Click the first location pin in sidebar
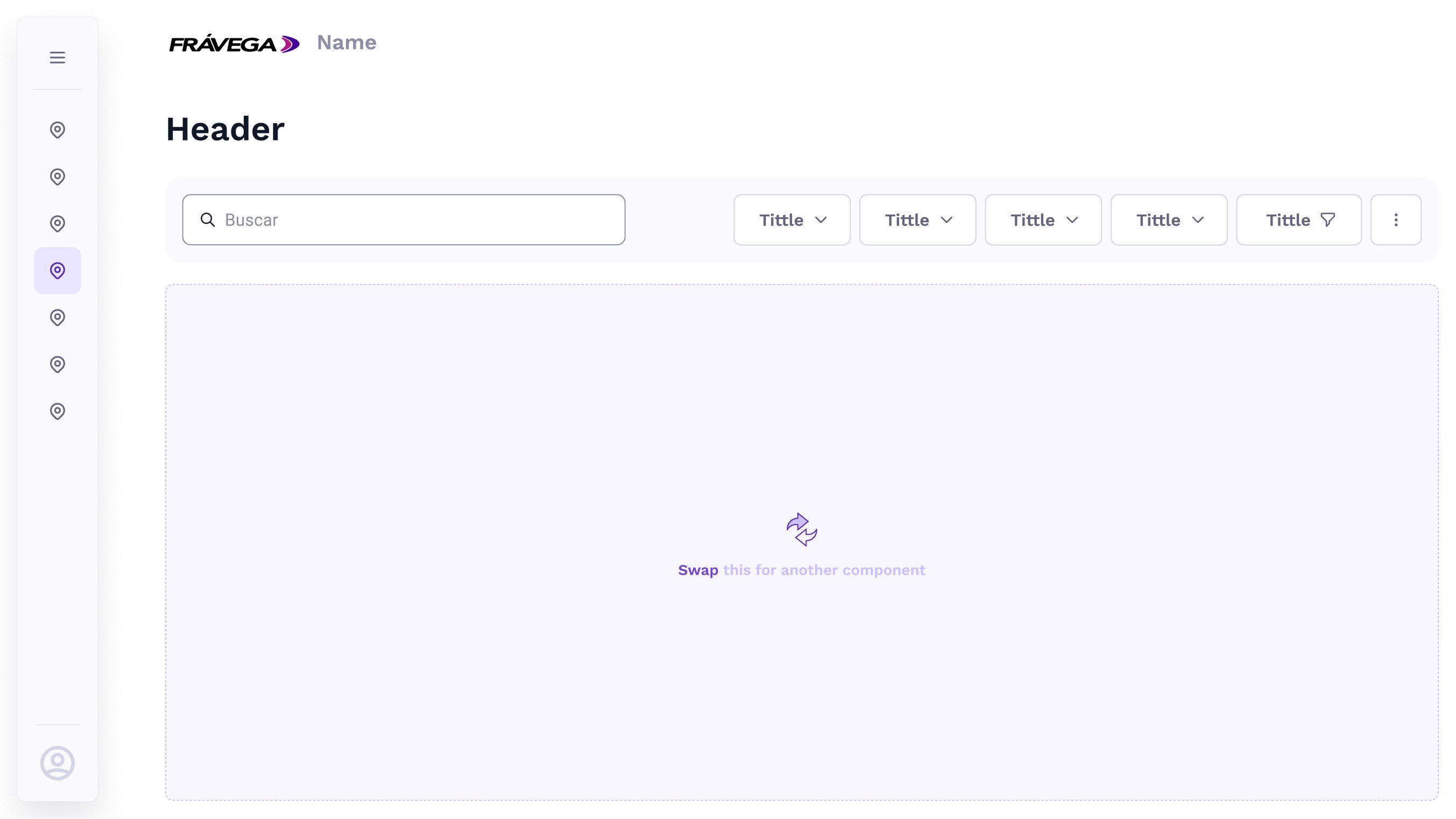This screenshot has height=819, width=1456. tap(57, 130)
